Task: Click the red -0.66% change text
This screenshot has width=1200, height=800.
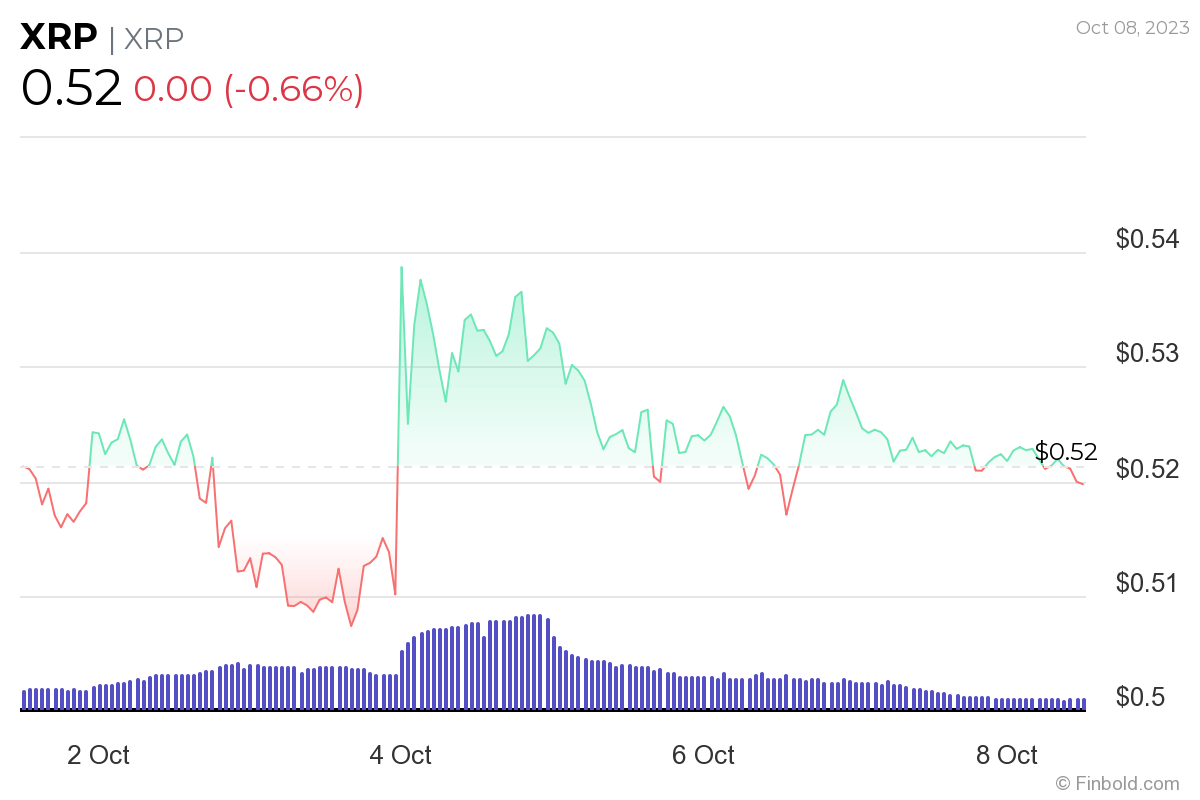Action: 294,89
